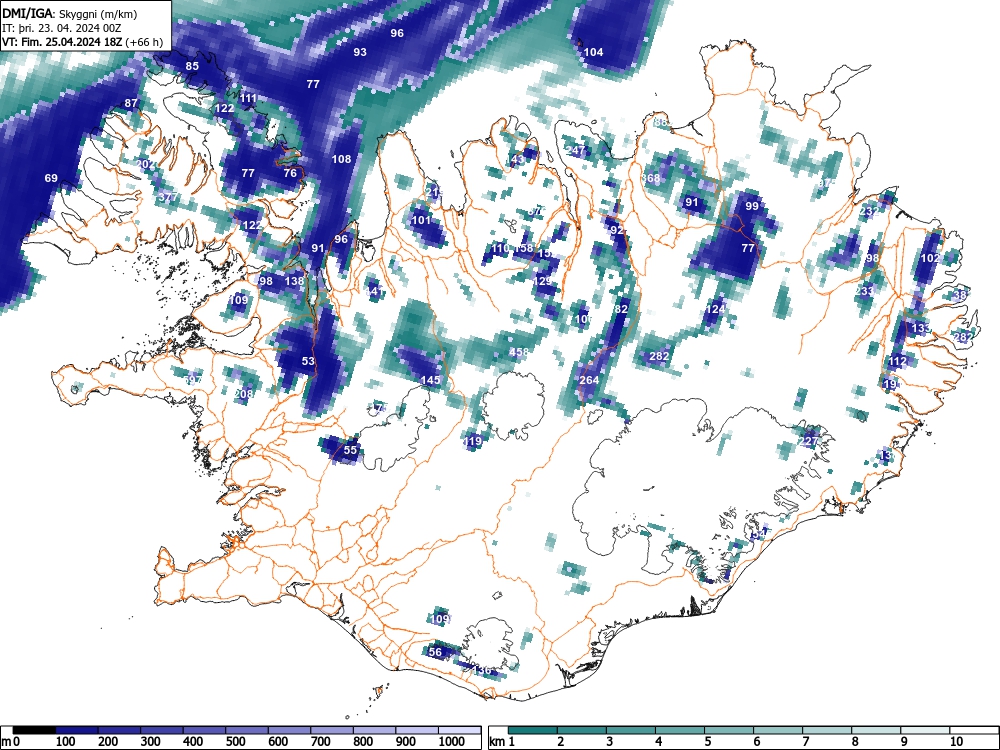The image size is (1000, 750).
Task: Click the map value 76
Action: 290,173
